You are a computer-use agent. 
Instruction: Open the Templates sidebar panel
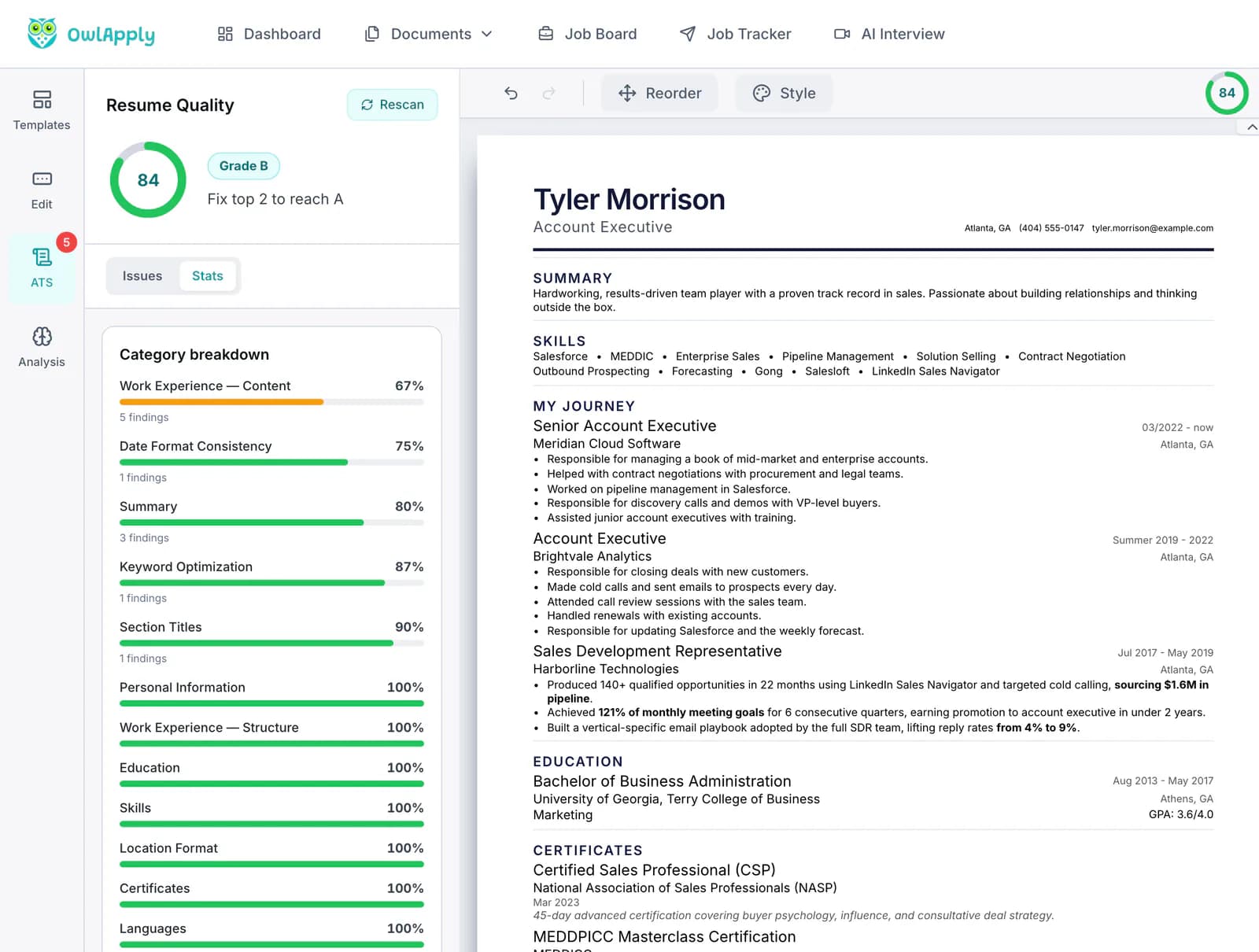click(x=42, y=110)
